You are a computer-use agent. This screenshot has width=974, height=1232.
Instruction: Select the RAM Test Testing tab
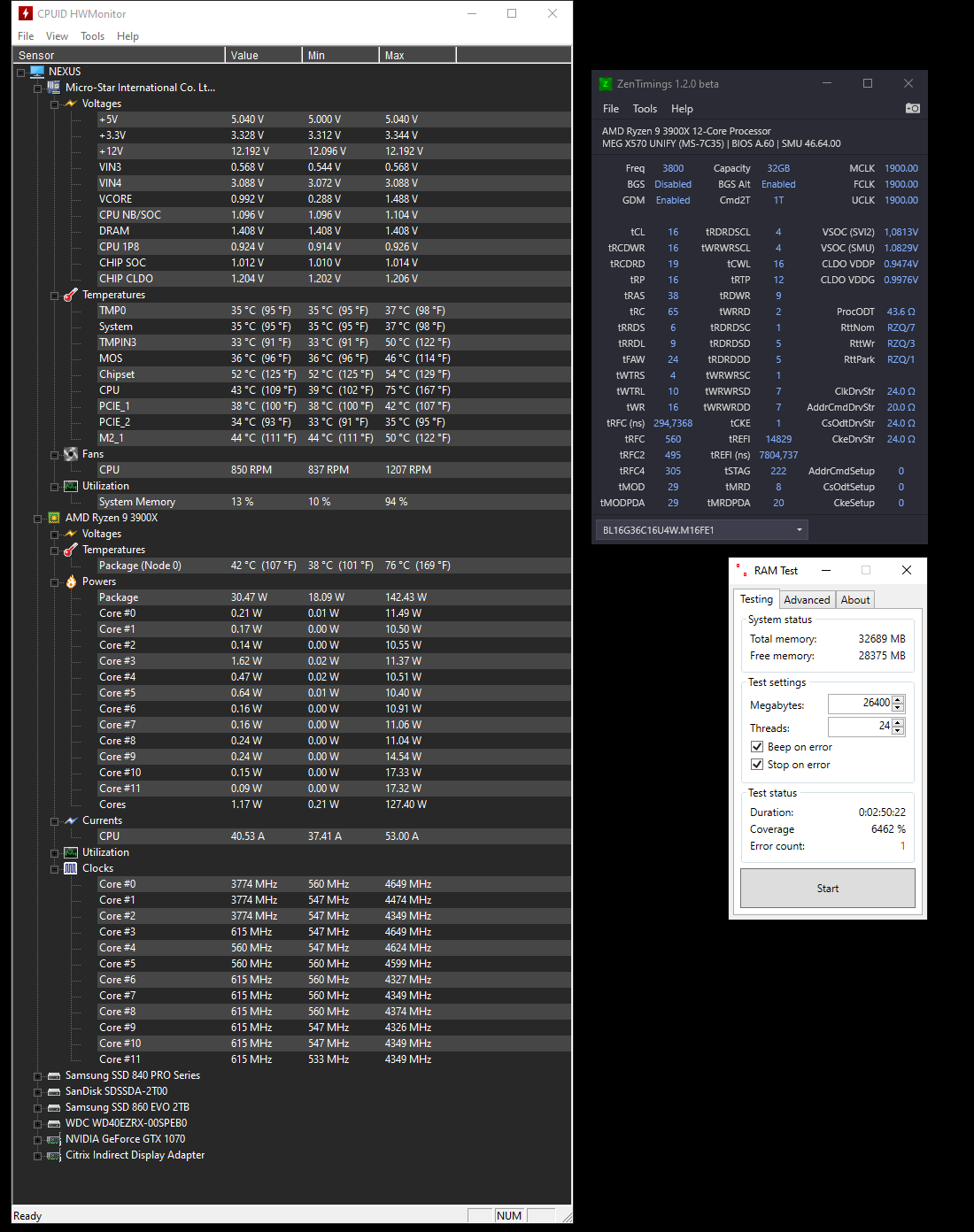pos(756,599)
